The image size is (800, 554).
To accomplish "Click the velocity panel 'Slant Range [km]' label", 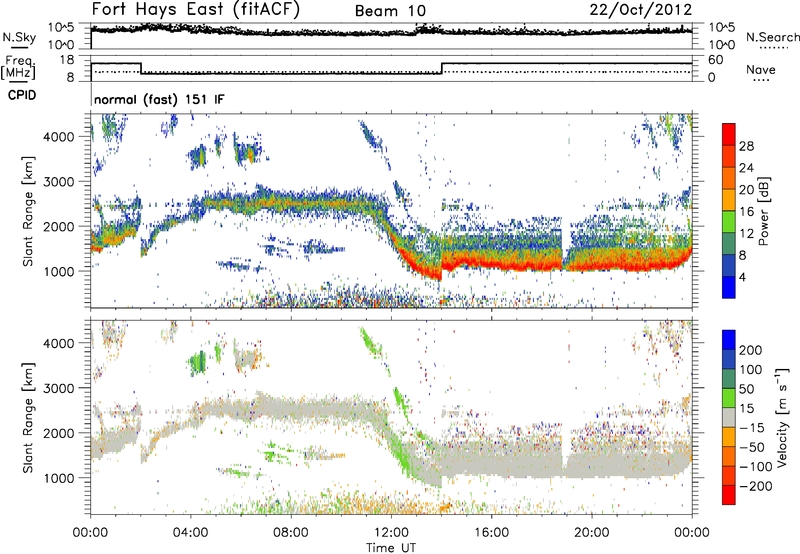I will (x=28, y=418).
